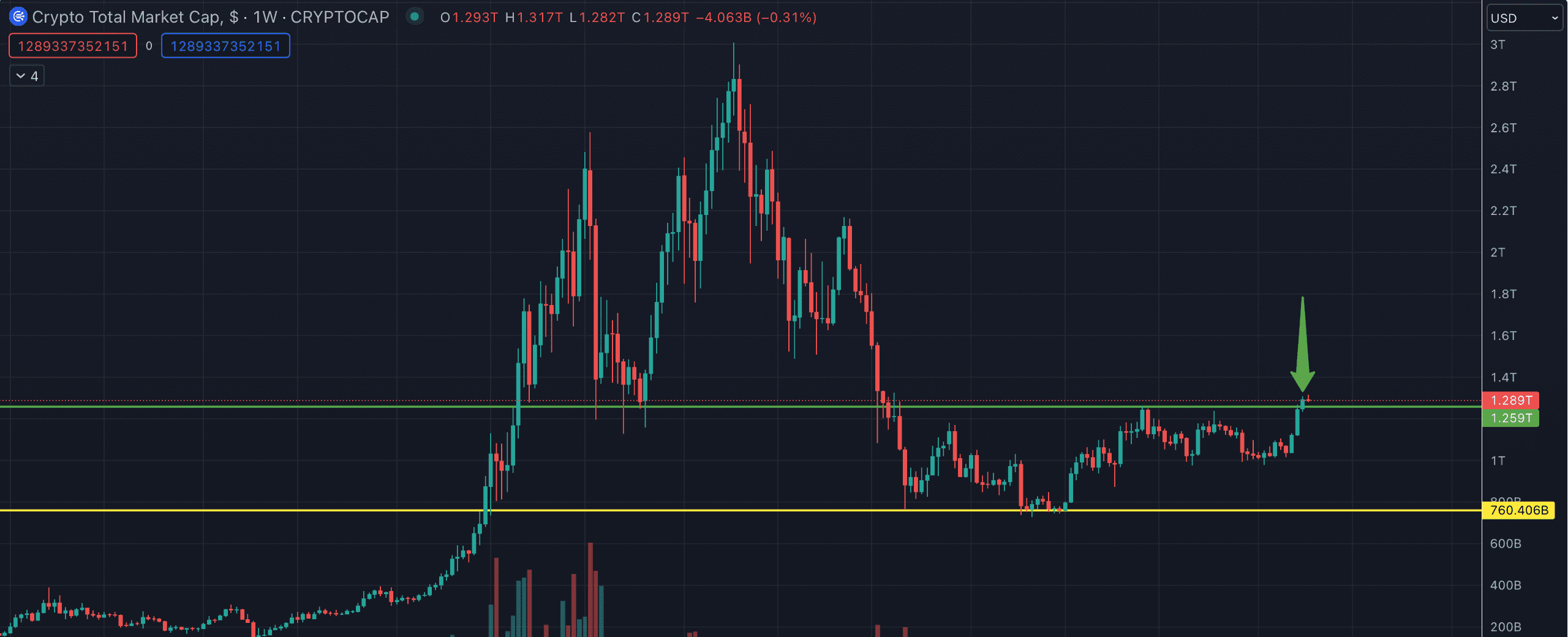
Task: Click the change value −4.063B (−0.31%)
Action: tap(756, 17)
